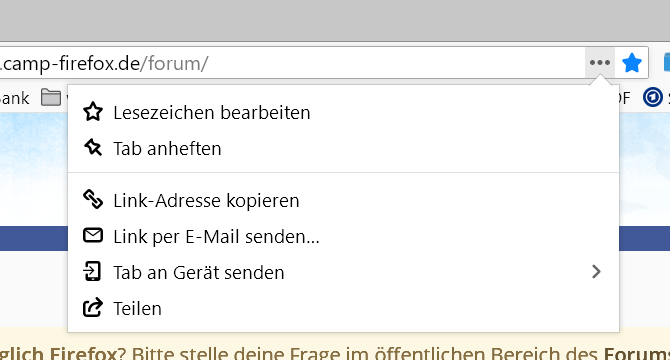
Task: Click the share arrow icon beside Teilen
Action: (x=93, y=307)
